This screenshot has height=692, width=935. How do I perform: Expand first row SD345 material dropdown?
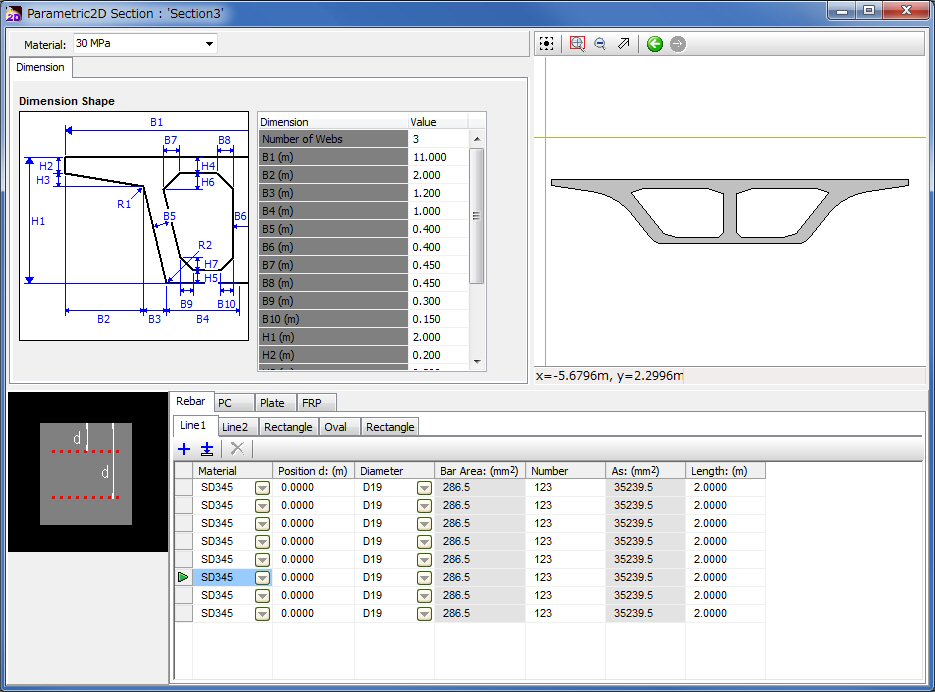(x=262, y=488)
